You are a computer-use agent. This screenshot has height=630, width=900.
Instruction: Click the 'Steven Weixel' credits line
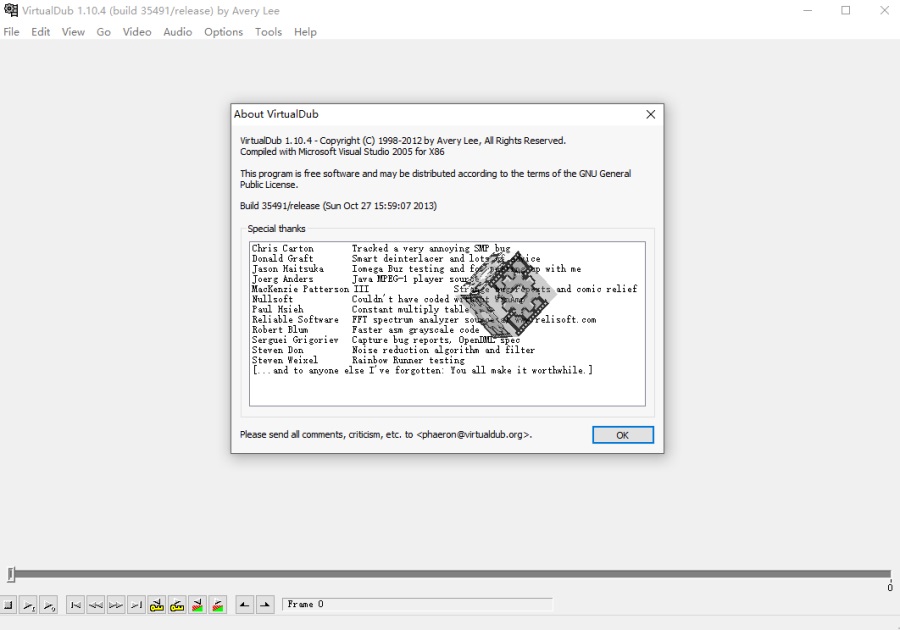(x=358, y=360)
